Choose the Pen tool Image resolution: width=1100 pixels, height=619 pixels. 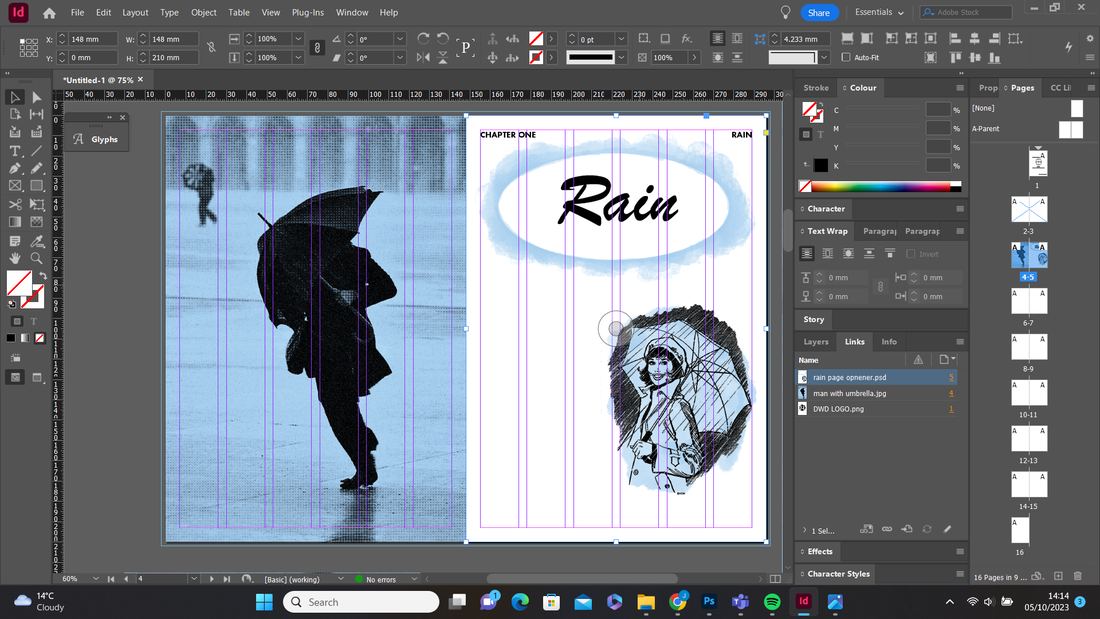pyautogui.click(x=15, y=168)
